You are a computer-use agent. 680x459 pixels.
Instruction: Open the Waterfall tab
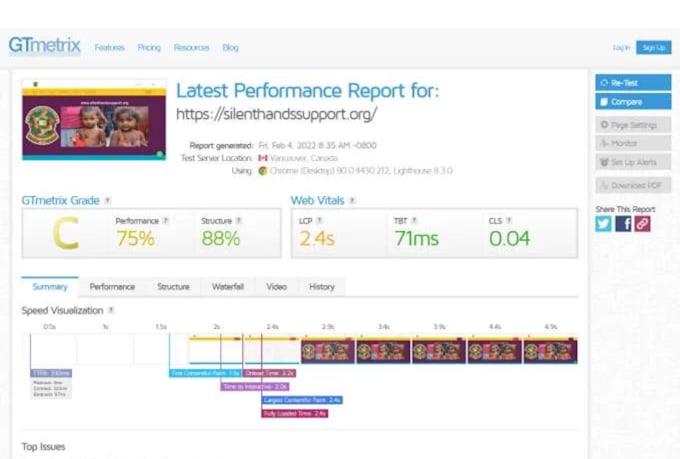228,287
